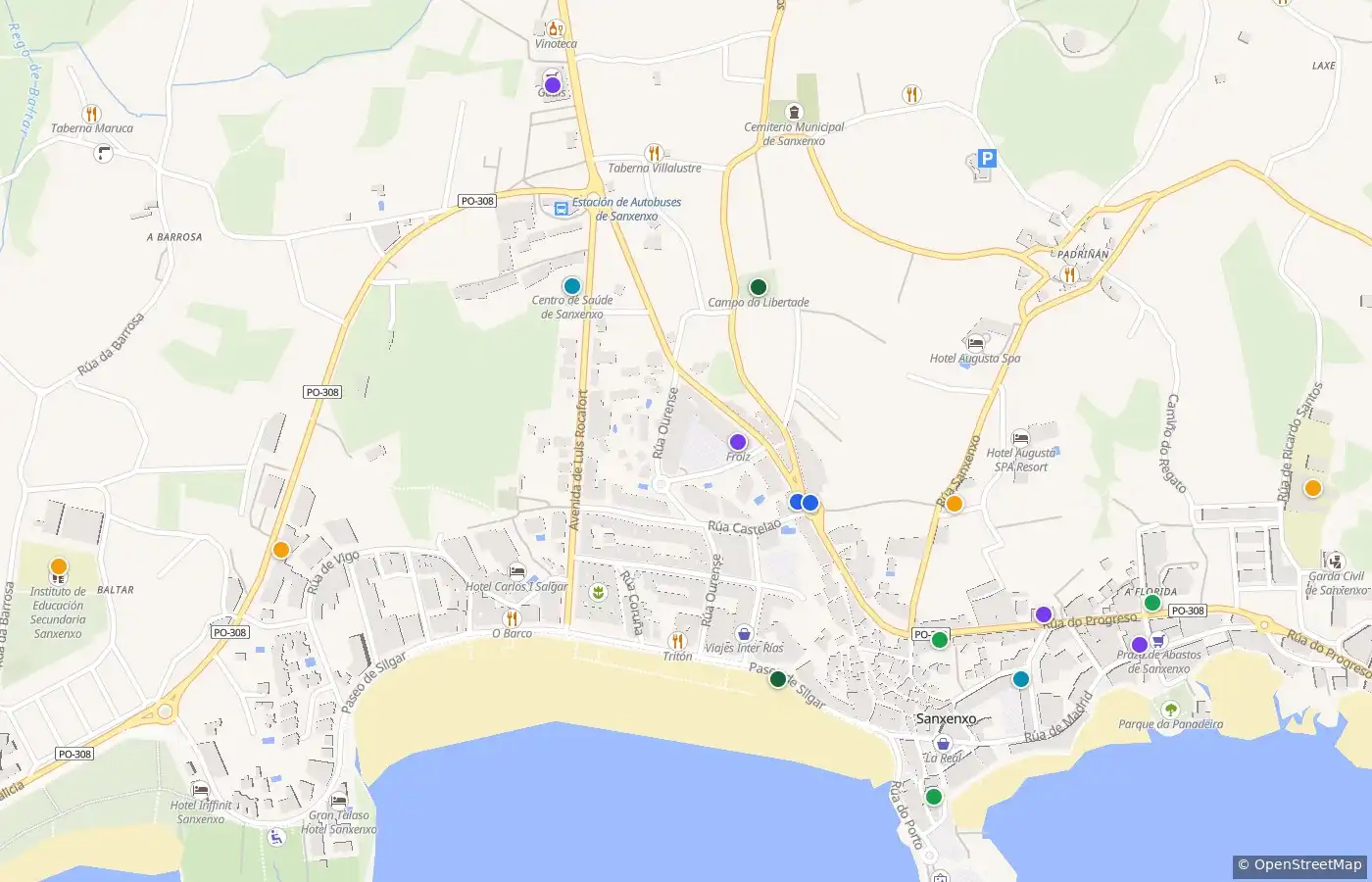This screenshot has width=1372, height=882.
Task: Click the O Barco restaurant icon
Action: tap(512, 618)
